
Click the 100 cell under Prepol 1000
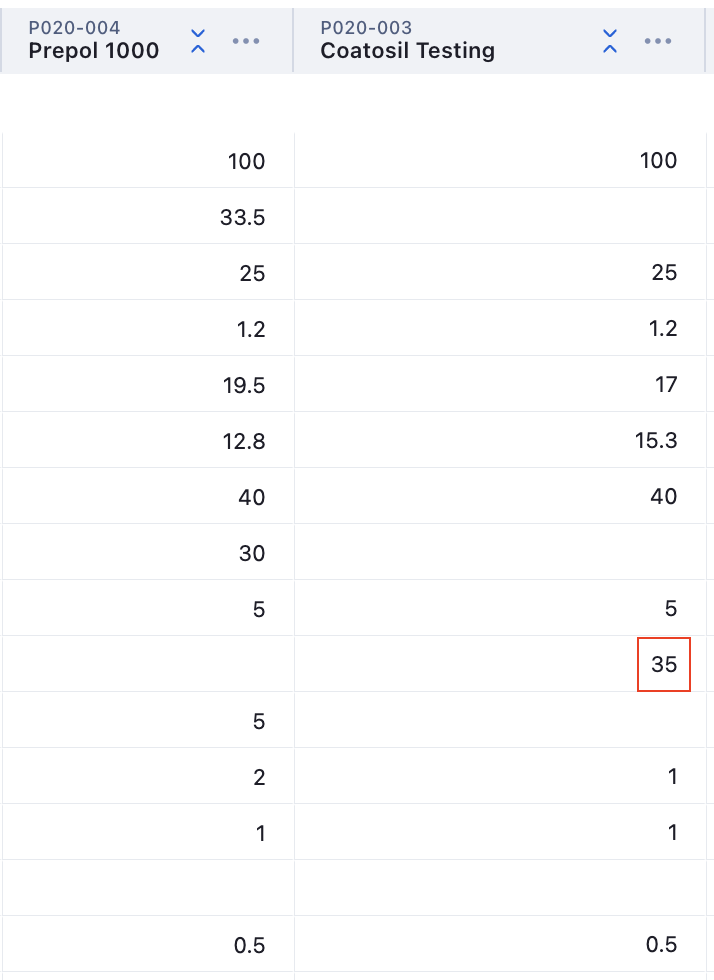[x=246, y=161]
